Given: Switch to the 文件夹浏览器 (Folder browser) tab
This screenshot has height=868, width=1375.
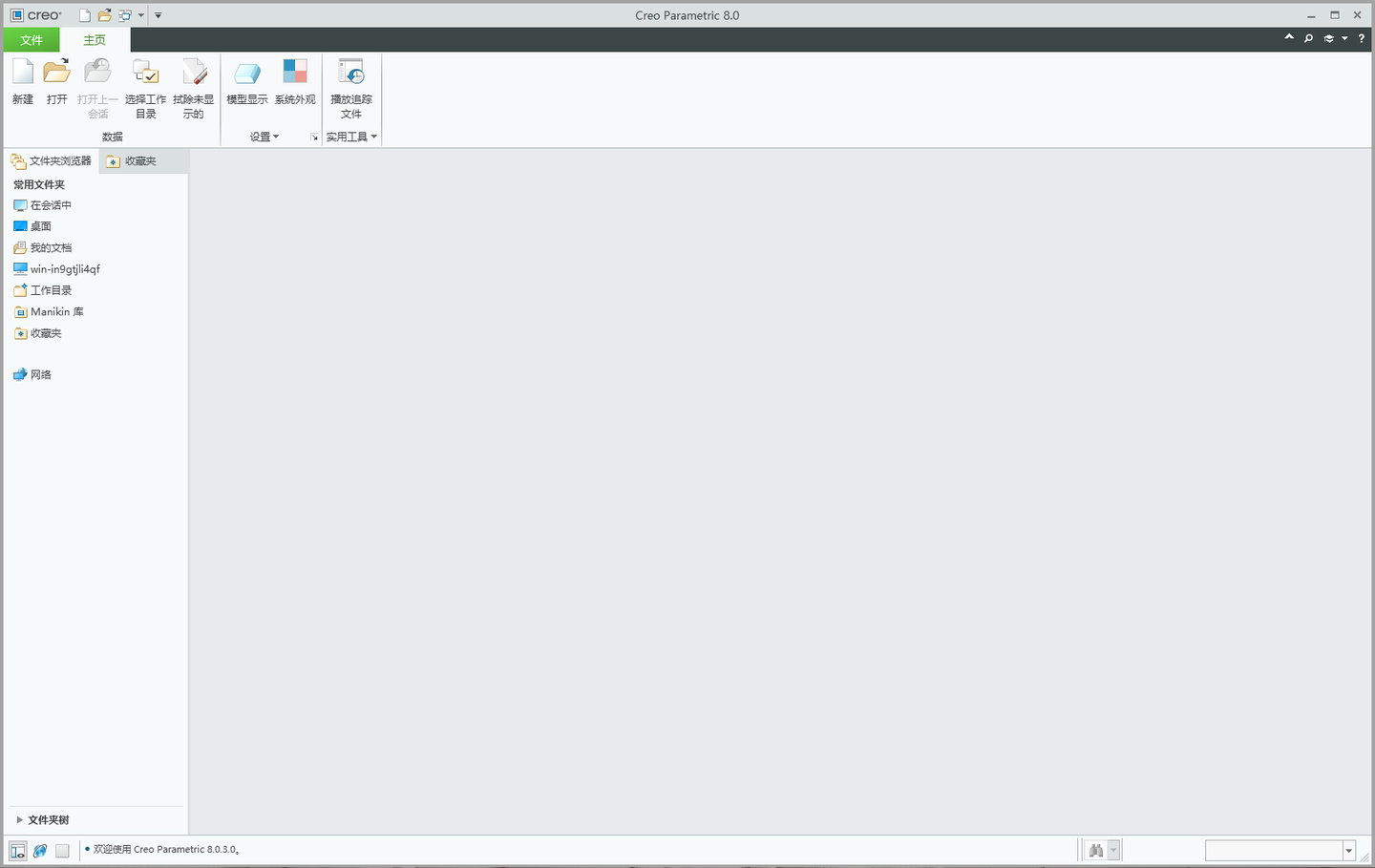Looking at the screenshot, I should (52, 160).
